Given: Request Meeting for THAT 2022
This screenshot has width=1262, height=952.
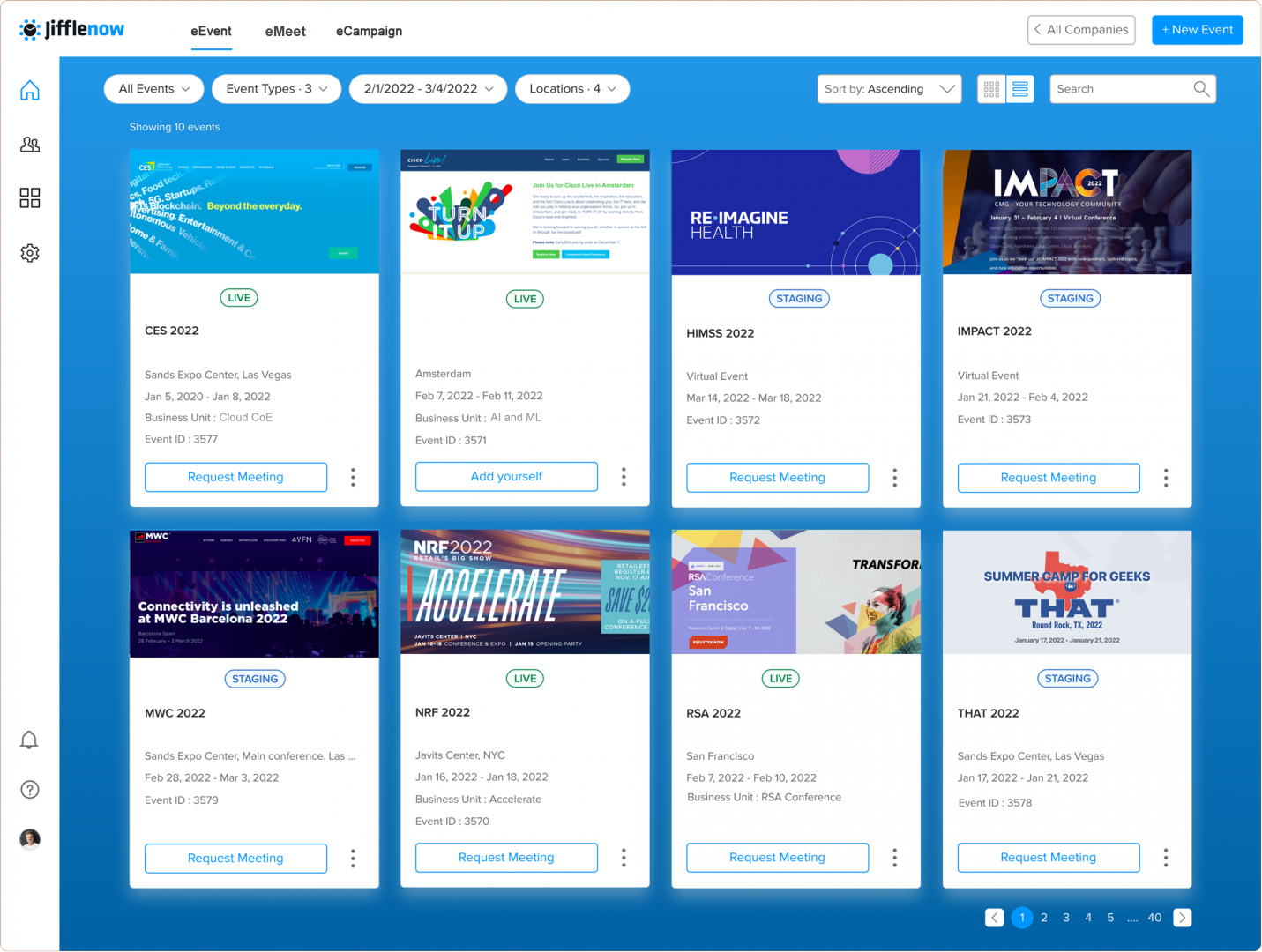Looking at the screenshot, I should tap(1049, 858).
